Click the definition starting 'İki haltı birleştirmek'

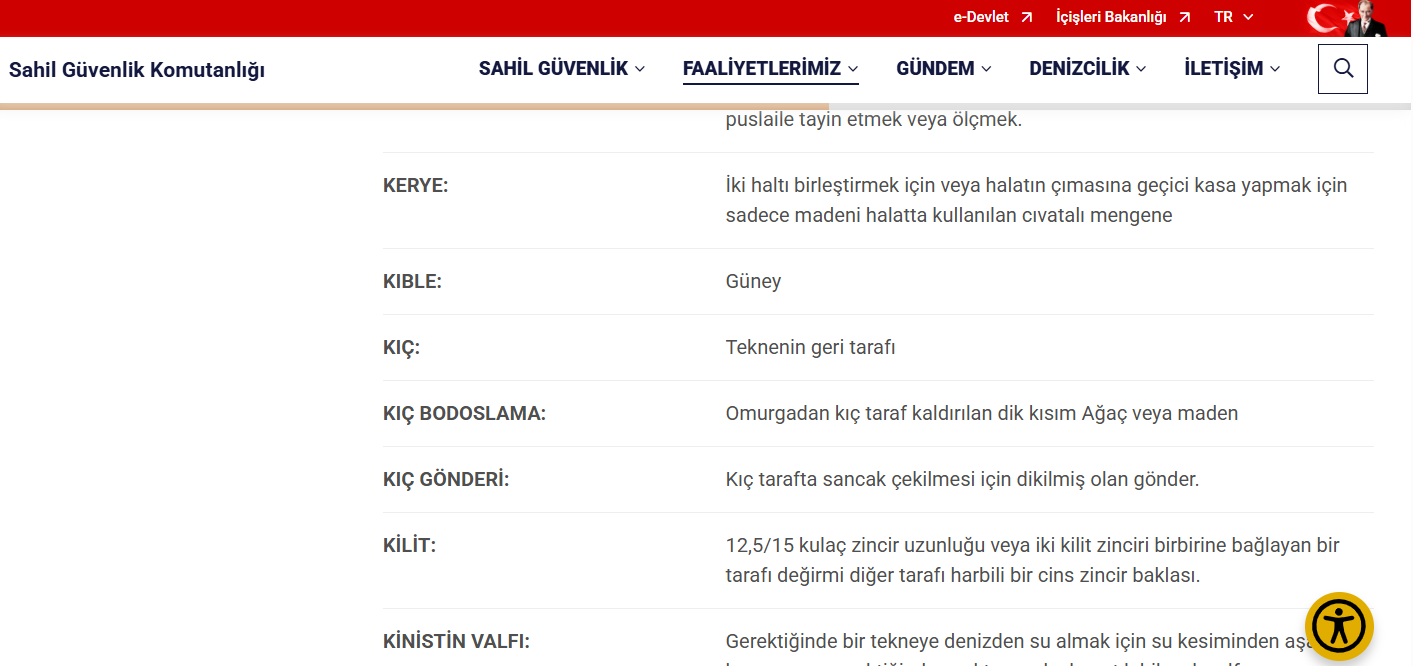pos(1037,200)
